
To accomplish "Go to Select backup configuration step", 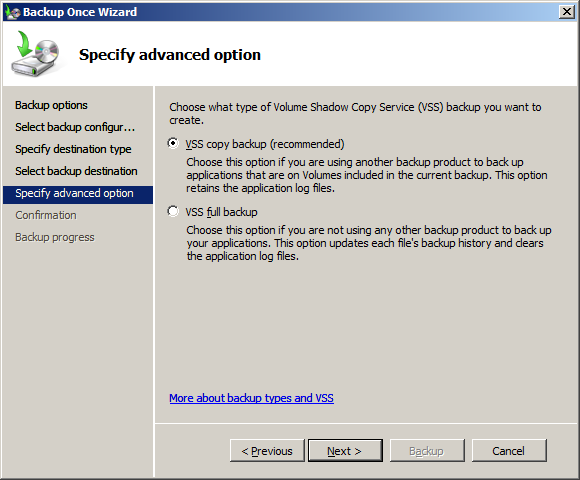I will pyautogui.click(x=75, y=127).
